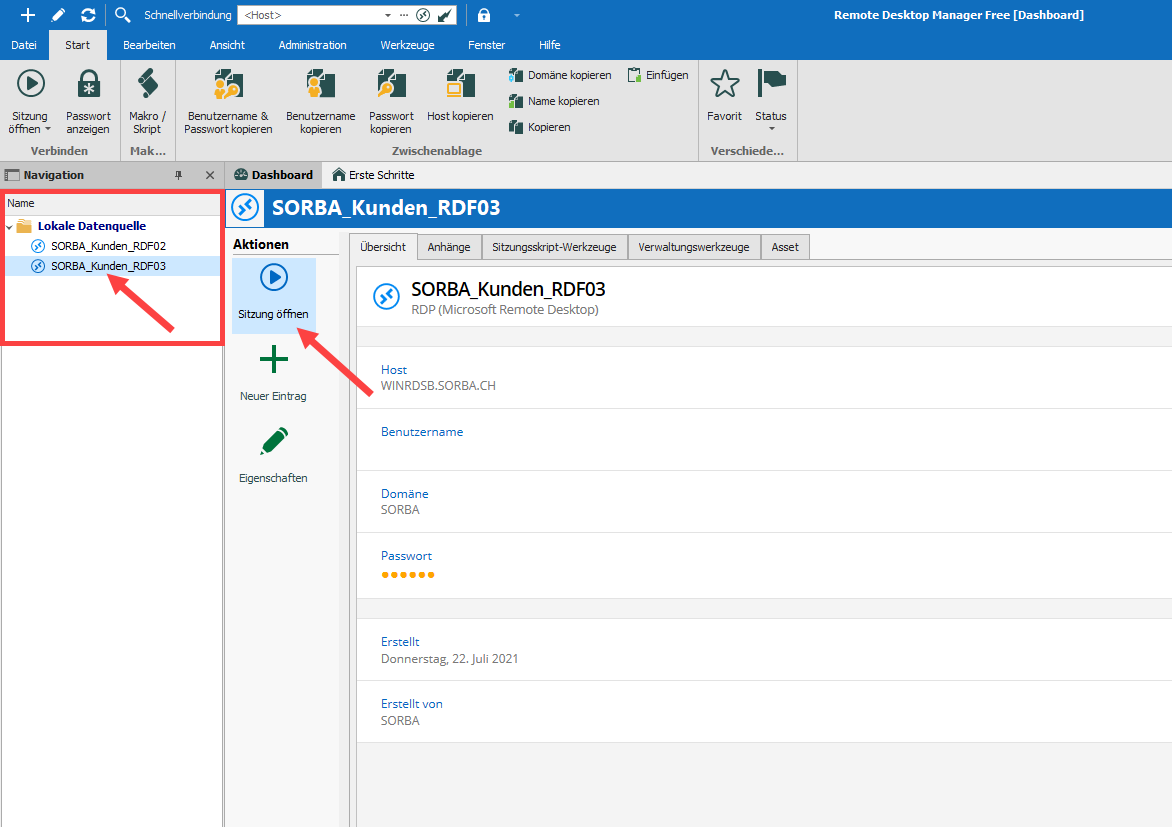The height and width of the screenshot is (827, 1172).
Task: Collapse the Lokale Datenquelle tree node
Action: point(10,227)
